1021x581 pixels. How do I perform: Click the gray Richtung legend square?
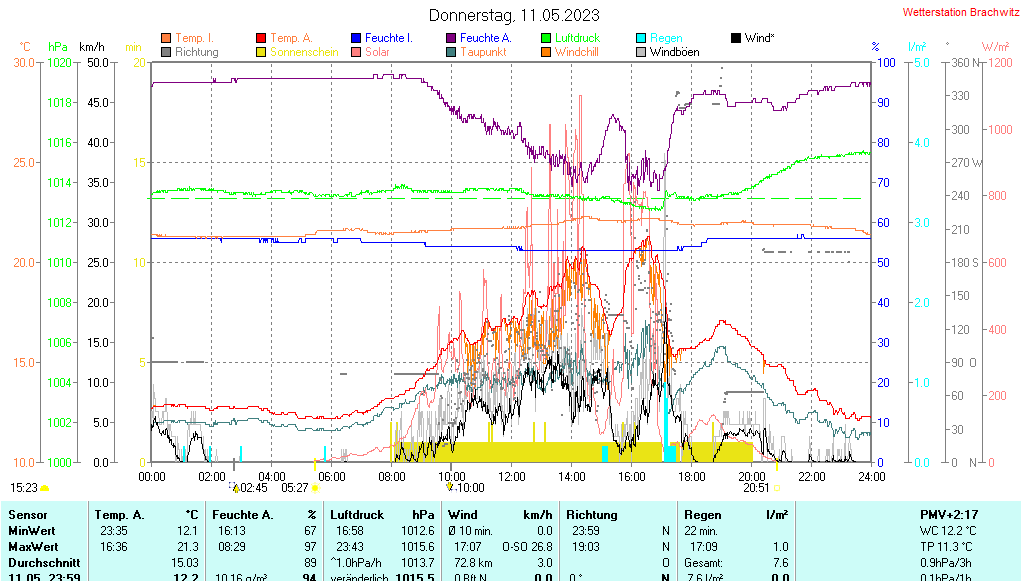pyautogui.click(x=166, y=52)
